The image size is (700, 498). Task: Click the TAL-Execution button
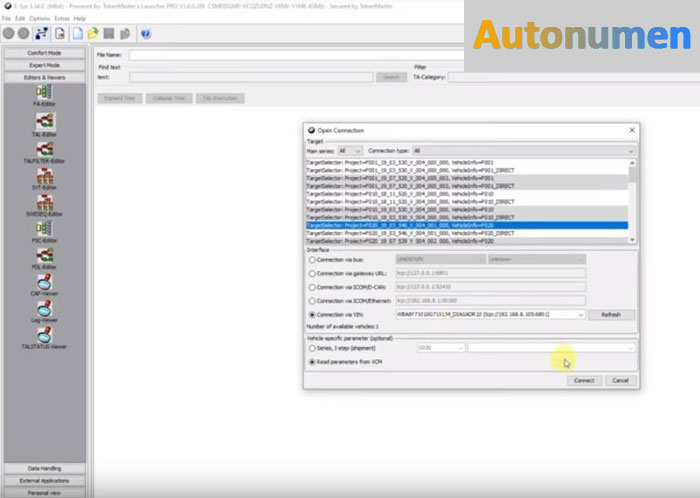(220, 98)
